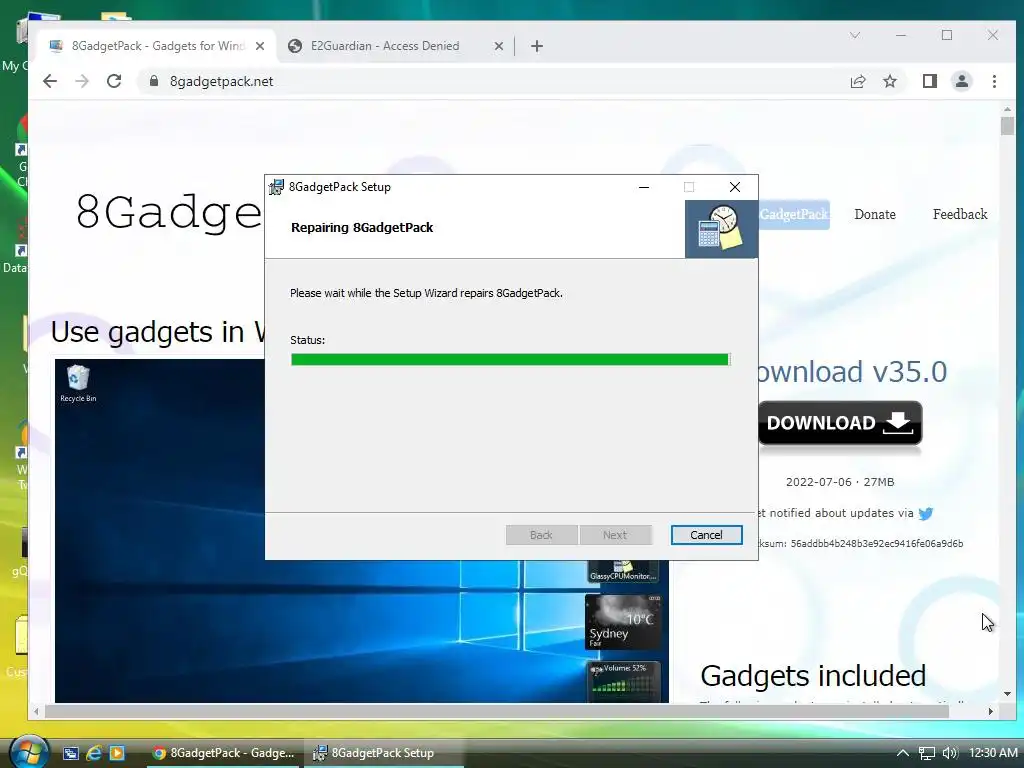Click Cancel in the 8GadgetPack Setup wizard

point(706,535)
